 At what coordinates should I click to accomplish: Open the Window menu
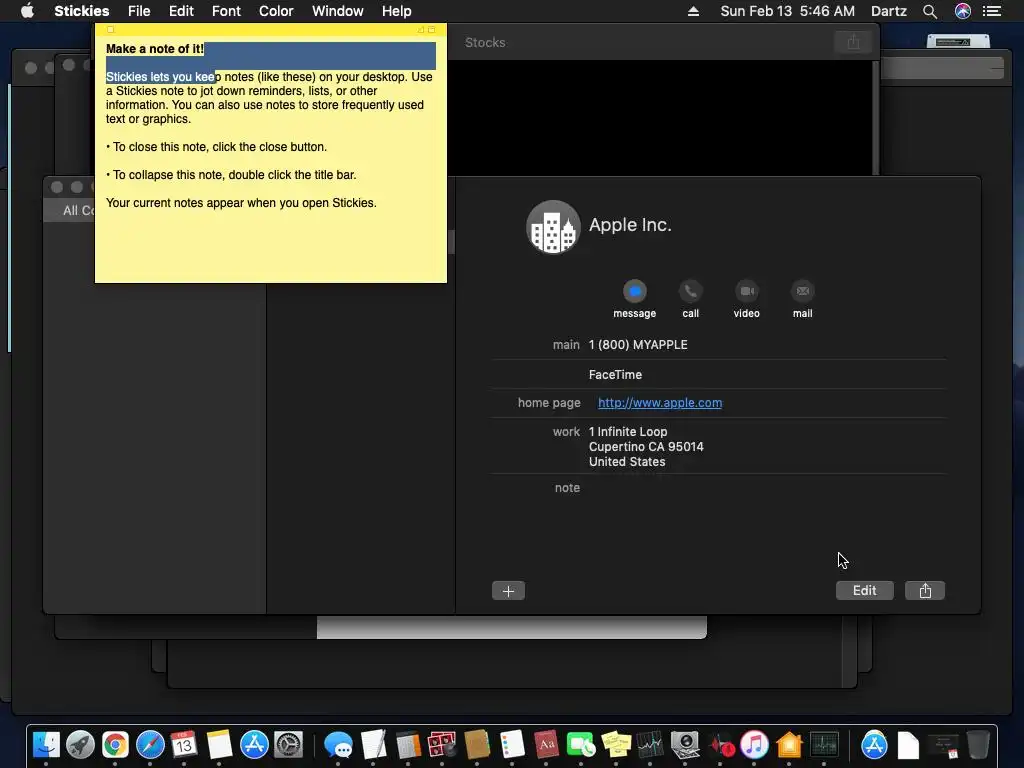coord(338,11)
